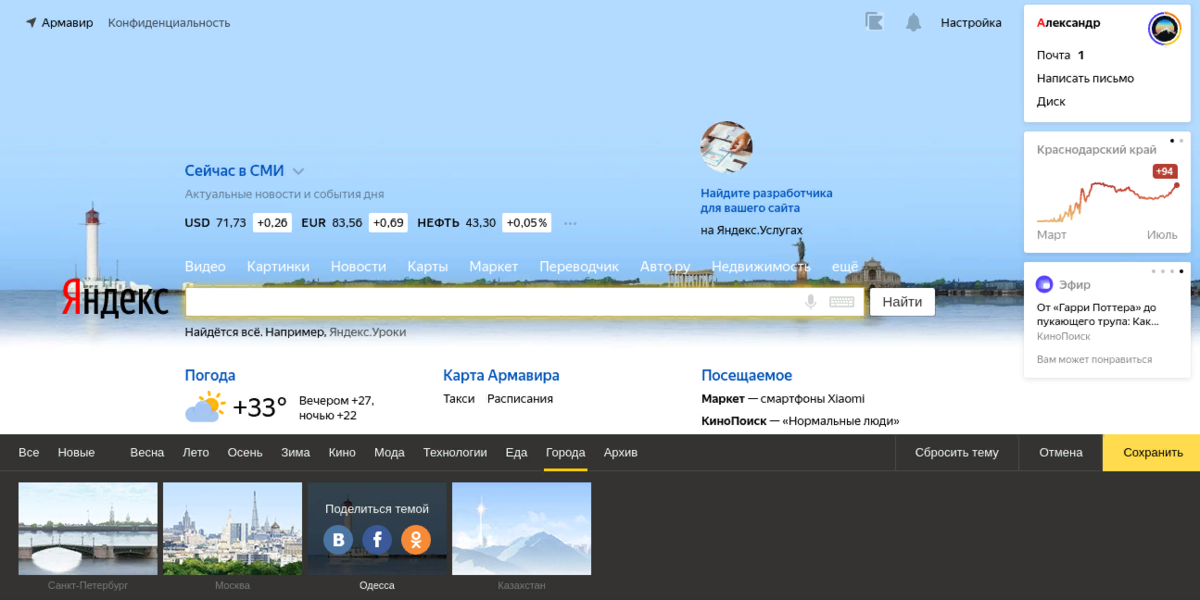Open the Конфиденциальность link

tap(169, 22)
